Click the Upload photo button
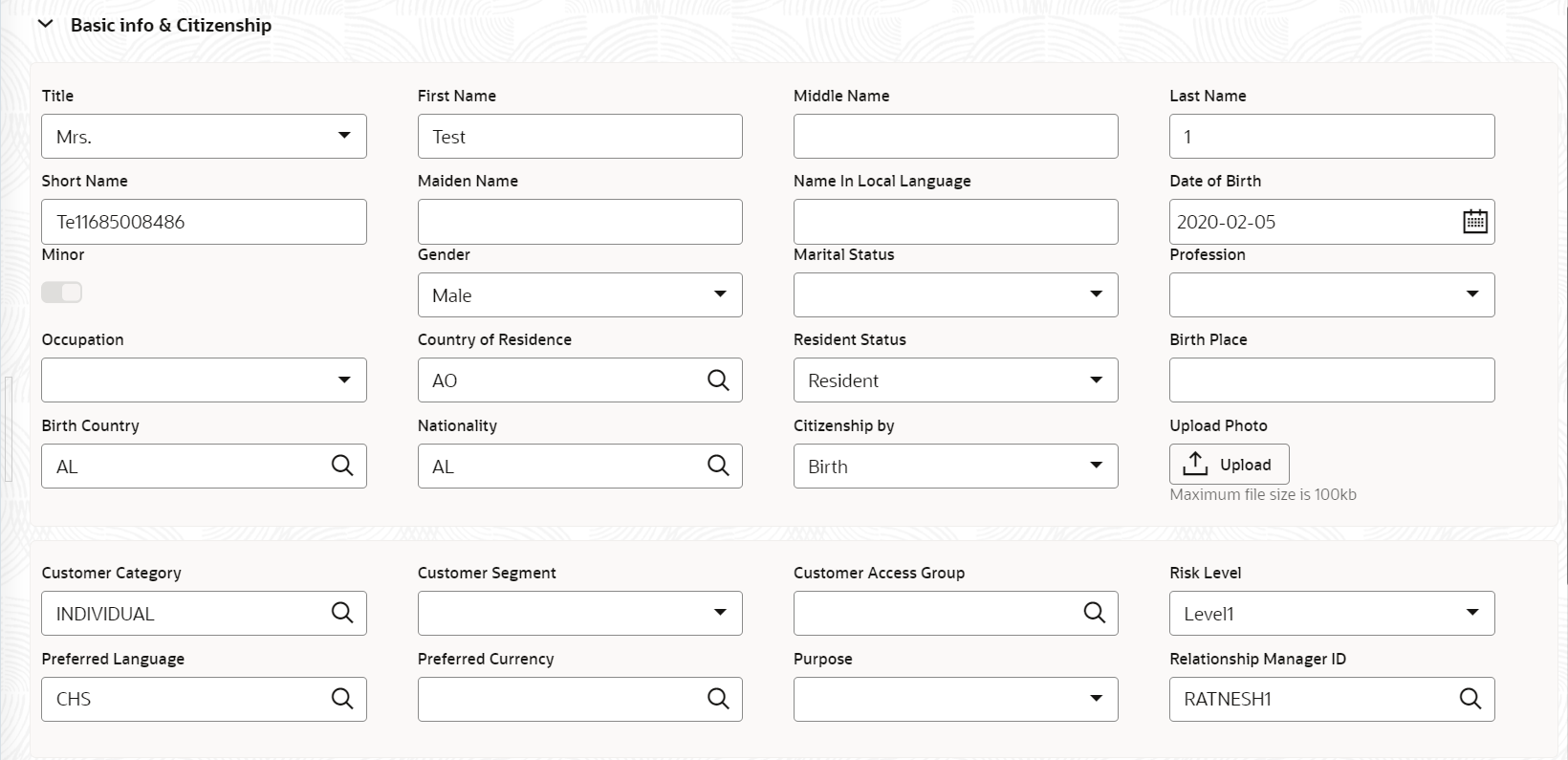The height and width of the screenshot is (760, 1568). pyautogui.click(x=1229, y=465)
